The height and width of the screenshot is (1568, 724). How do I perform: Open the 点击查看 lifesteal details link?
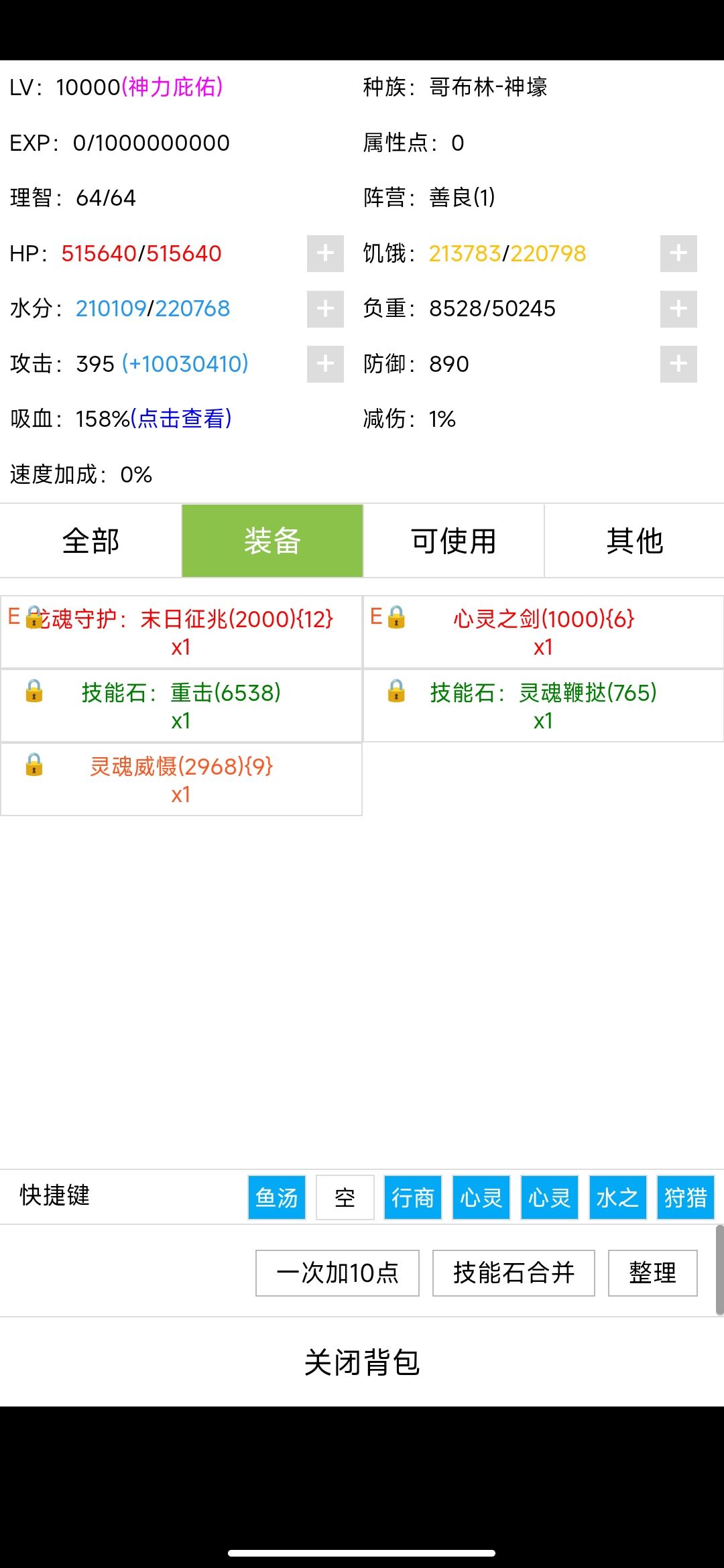point(181,419)
